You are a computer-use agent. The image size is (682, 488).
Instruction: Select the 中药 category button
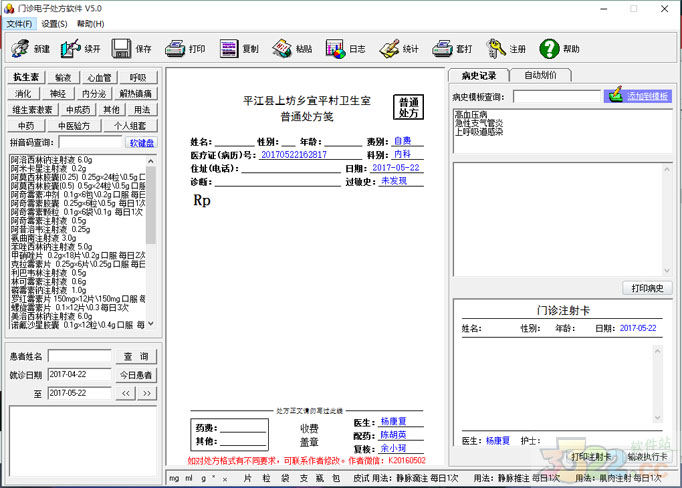tap(26, 126)
